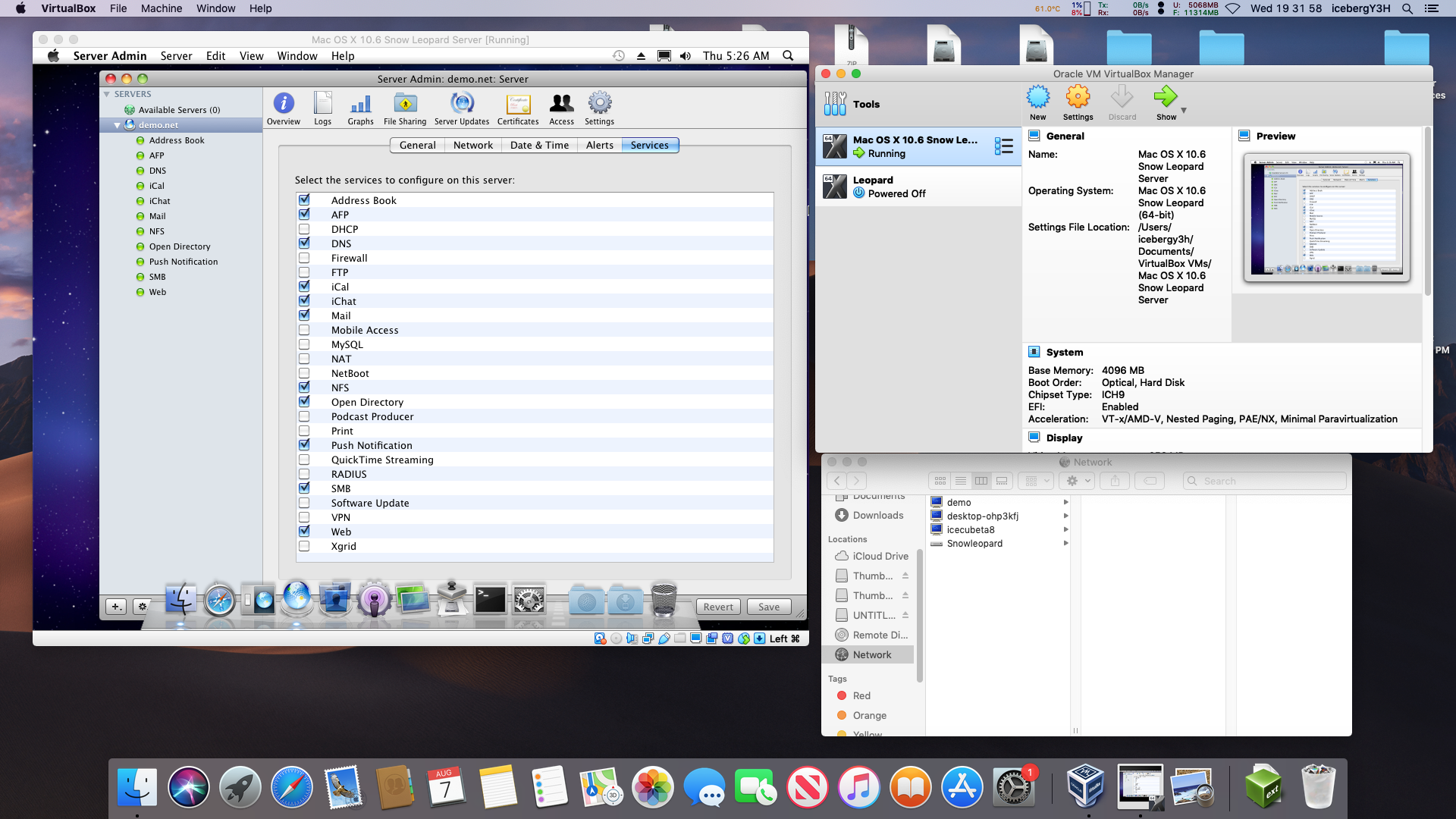This screenshot has width=1456, height=819.
Task: Open Access in Server Admin toolbar
Action: pos(562,108)
